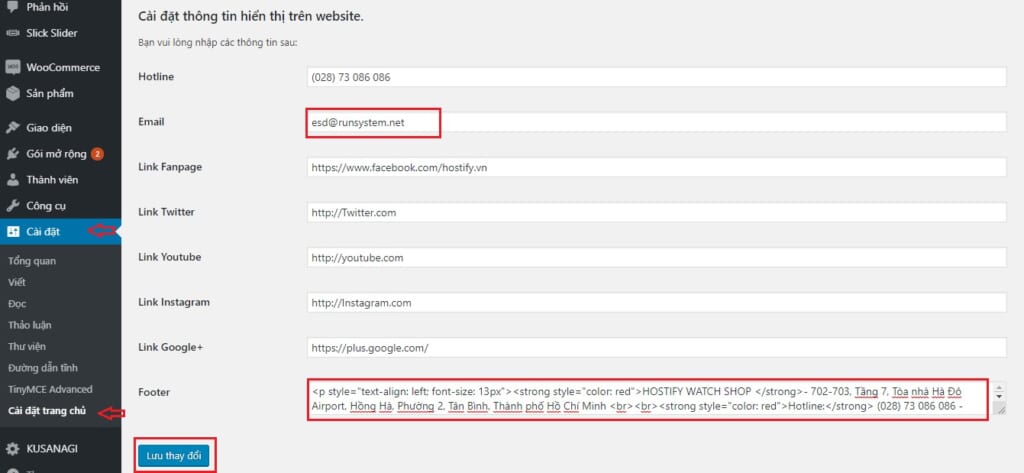The width and height of the screenshot is (1024, 473).
Task: Click the Giao diện paintbrush icon
Action: tap(12, 127)
